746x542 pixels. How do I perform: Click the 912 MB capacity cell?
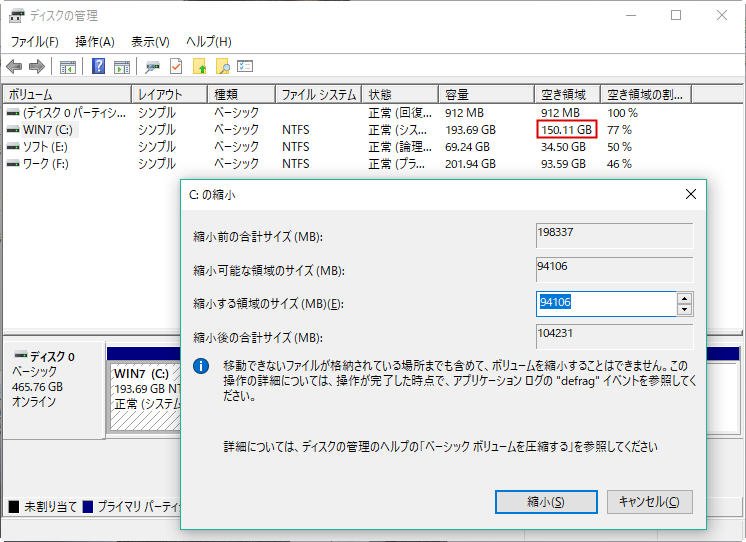coord(464,113)
